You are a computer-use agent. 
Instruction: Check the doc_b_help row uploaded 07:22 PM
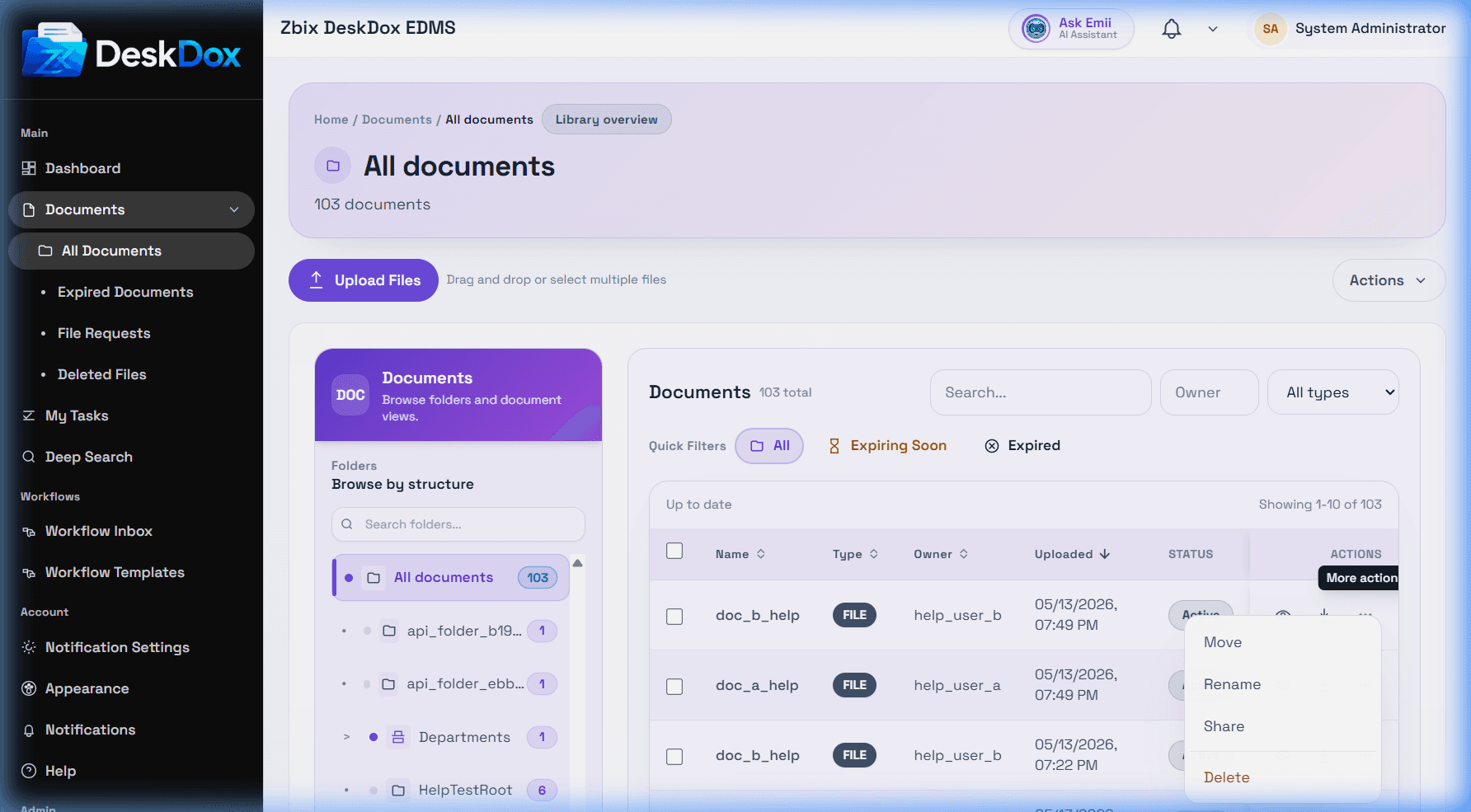point(674,757)
